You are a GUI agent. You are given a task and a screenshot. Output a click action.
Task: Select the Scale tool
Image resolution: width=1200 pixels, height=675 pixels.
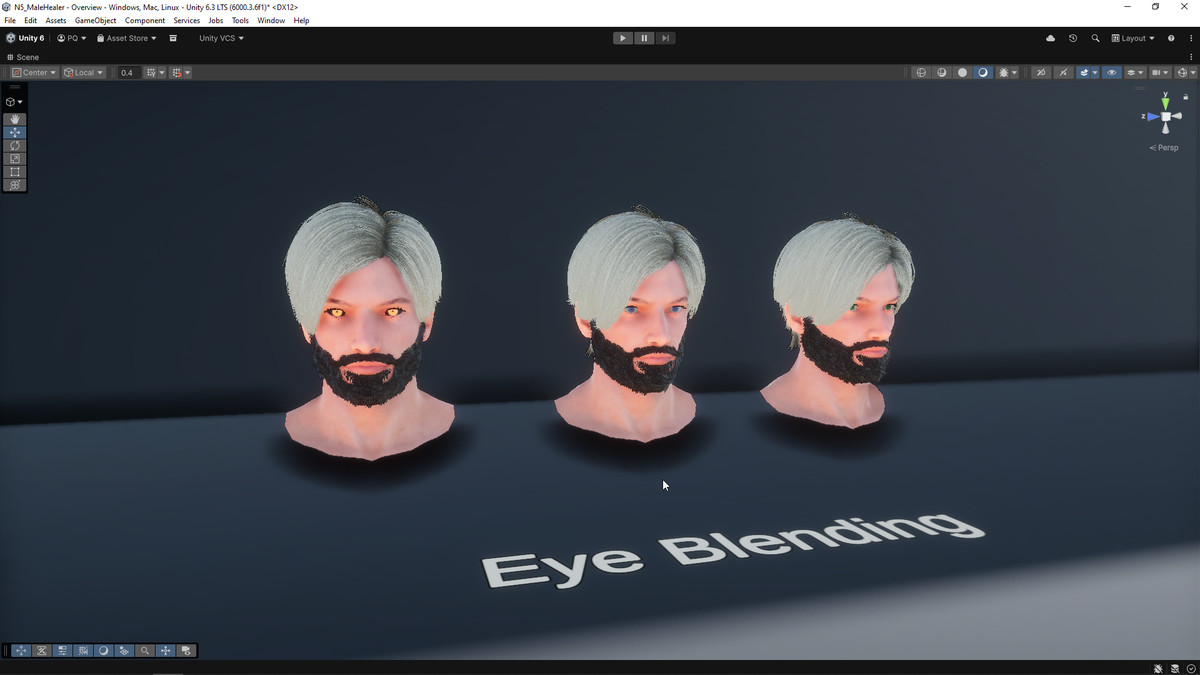click(x=15, y=159)
